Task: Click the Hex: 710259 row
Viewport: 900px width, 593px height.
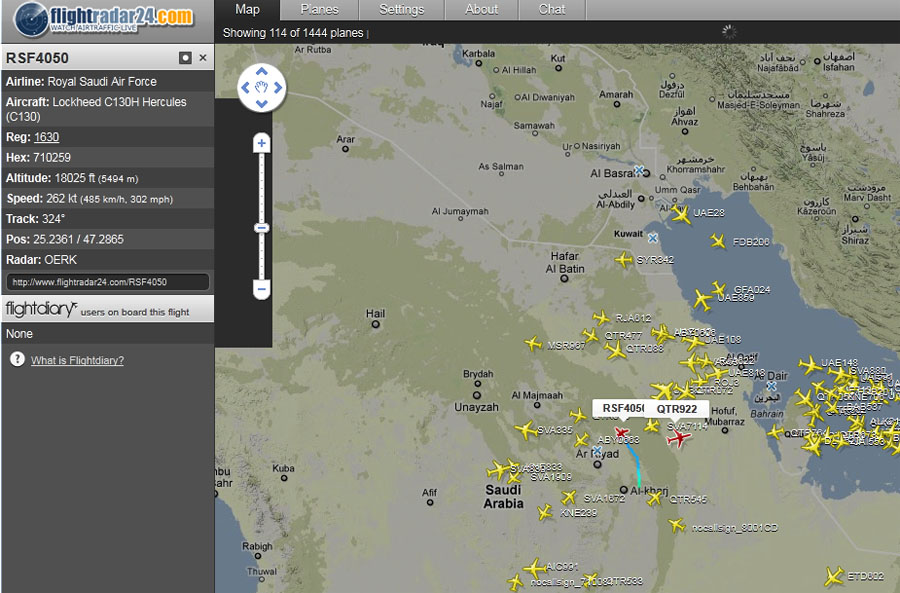Action: [x=108, y=157]
